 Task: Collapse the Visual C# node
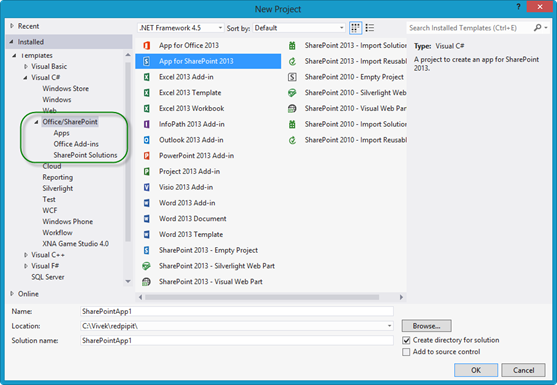(x=26, y=77)
